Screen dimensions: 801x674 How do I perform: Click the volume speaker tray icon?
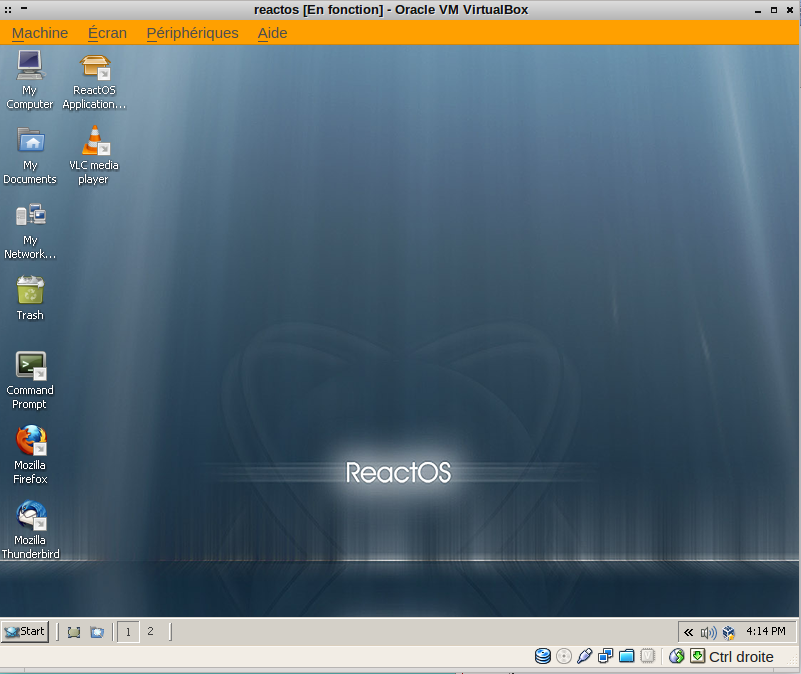[708, 633]
